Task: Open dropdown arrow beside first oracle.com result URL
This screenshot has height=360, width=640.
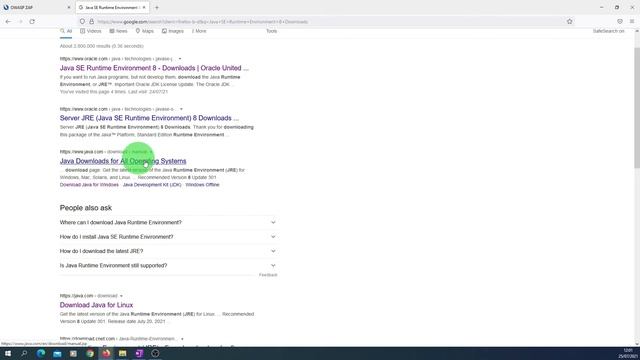Action: point(180,59)
